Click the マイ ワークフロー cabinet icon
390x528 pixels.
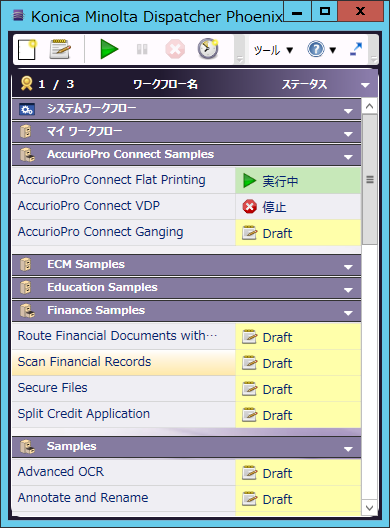(x=26, y=132)
